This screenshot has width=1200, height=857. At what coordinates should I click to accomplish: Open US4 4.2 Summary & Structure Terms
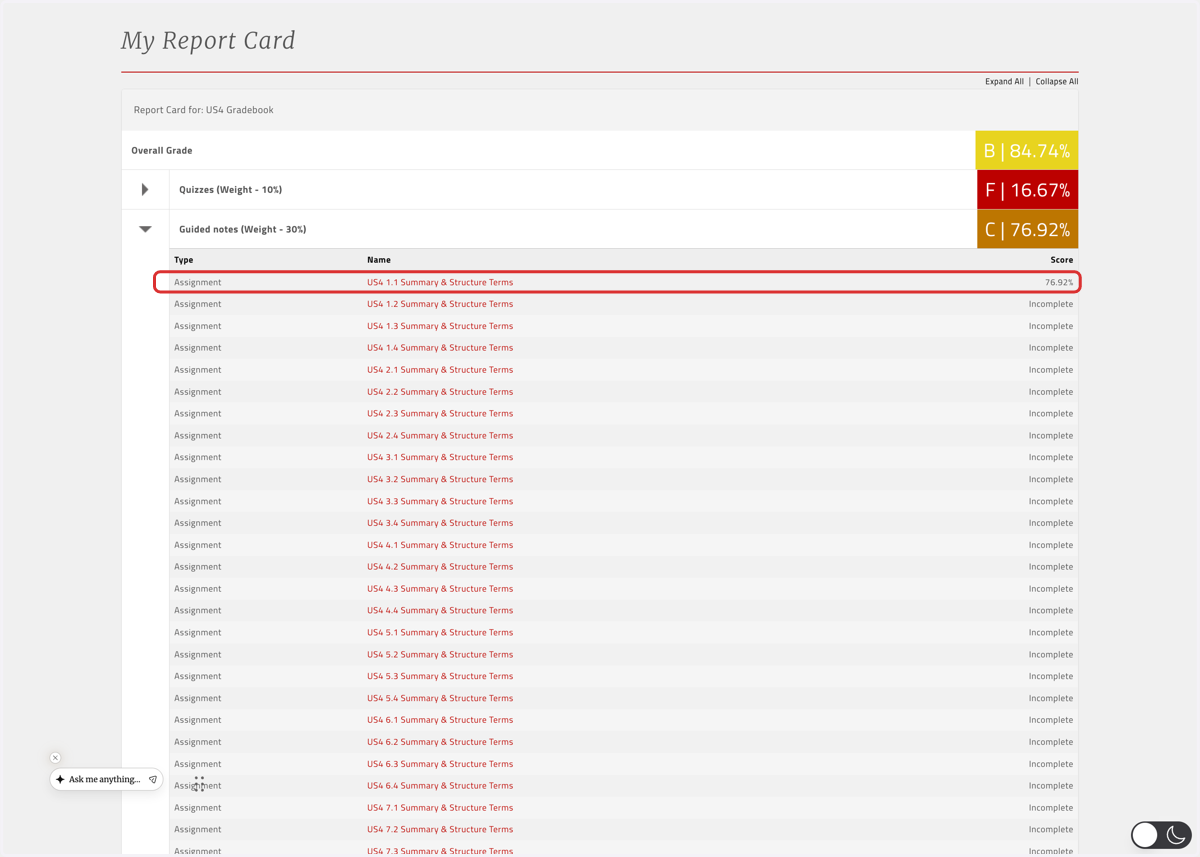coord(440,566)
